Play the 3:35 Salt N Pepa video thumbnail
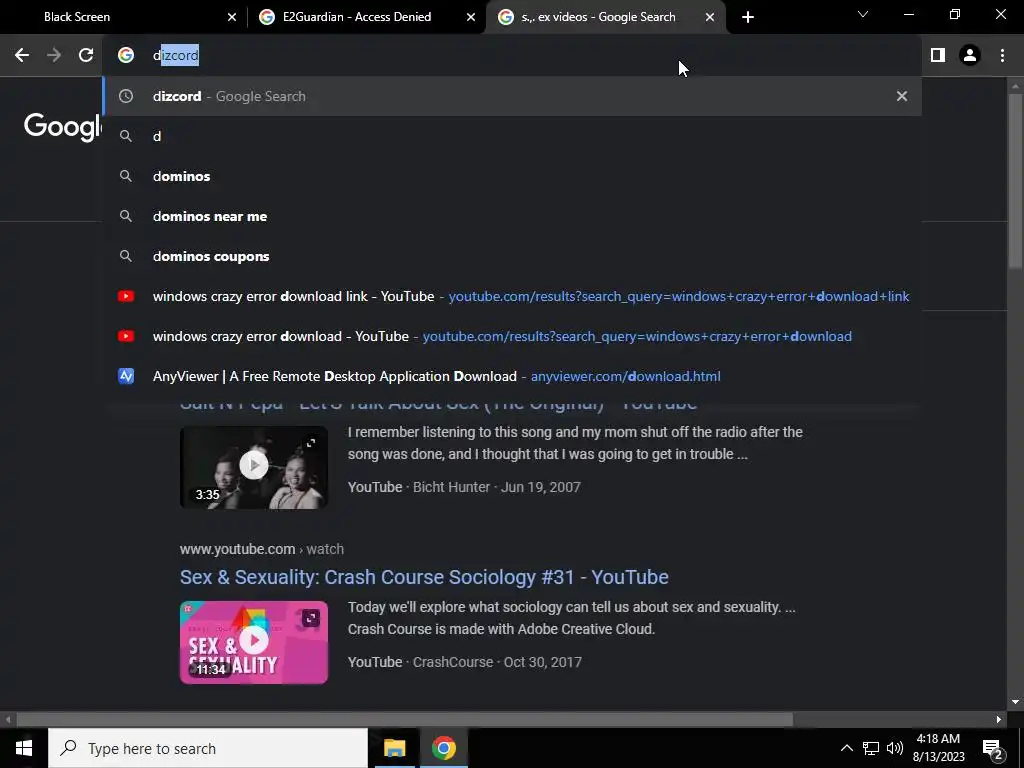 coord(253,468)
